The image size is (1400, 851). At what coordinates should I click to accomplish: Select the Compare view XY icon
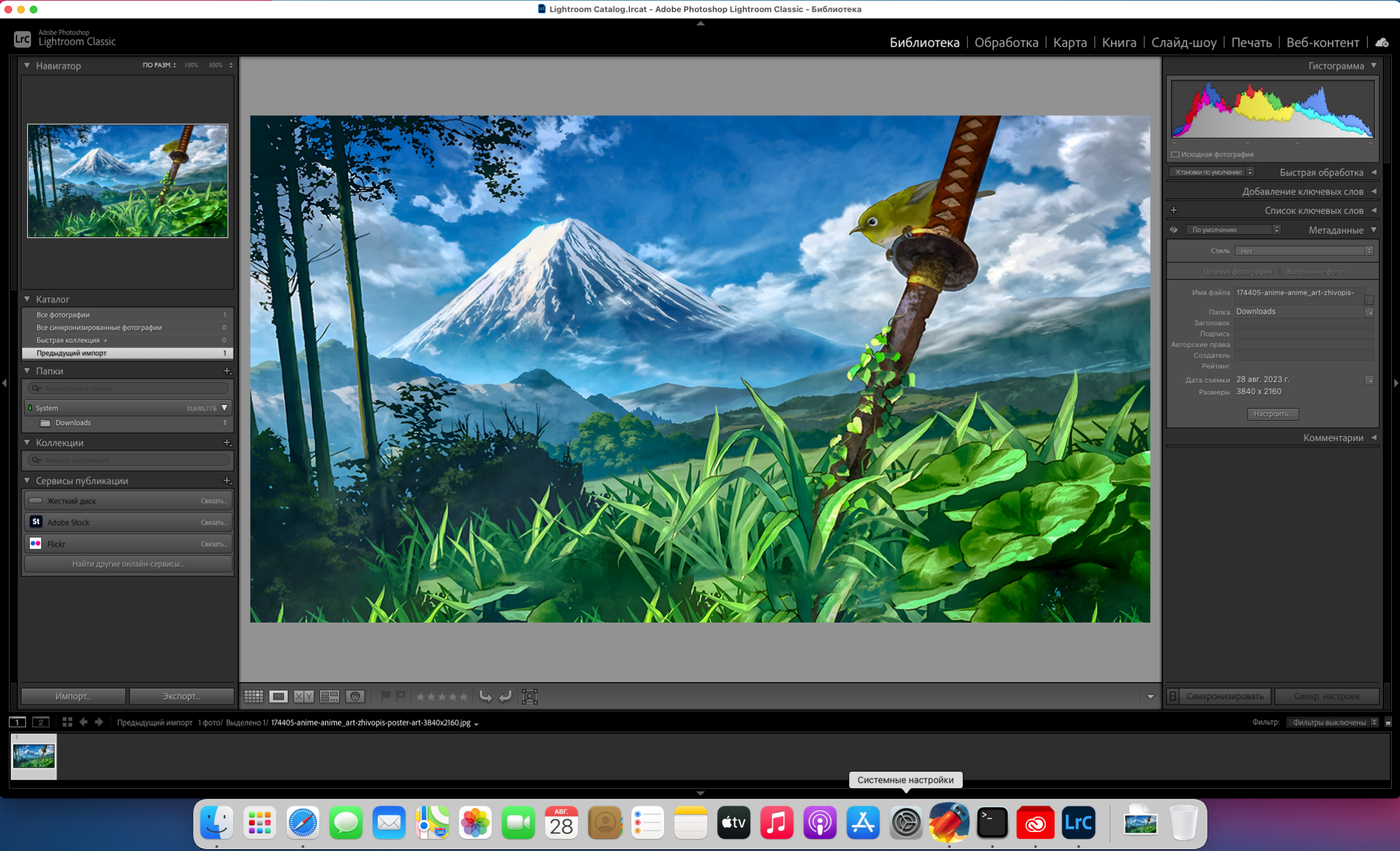tap(304, 697)
